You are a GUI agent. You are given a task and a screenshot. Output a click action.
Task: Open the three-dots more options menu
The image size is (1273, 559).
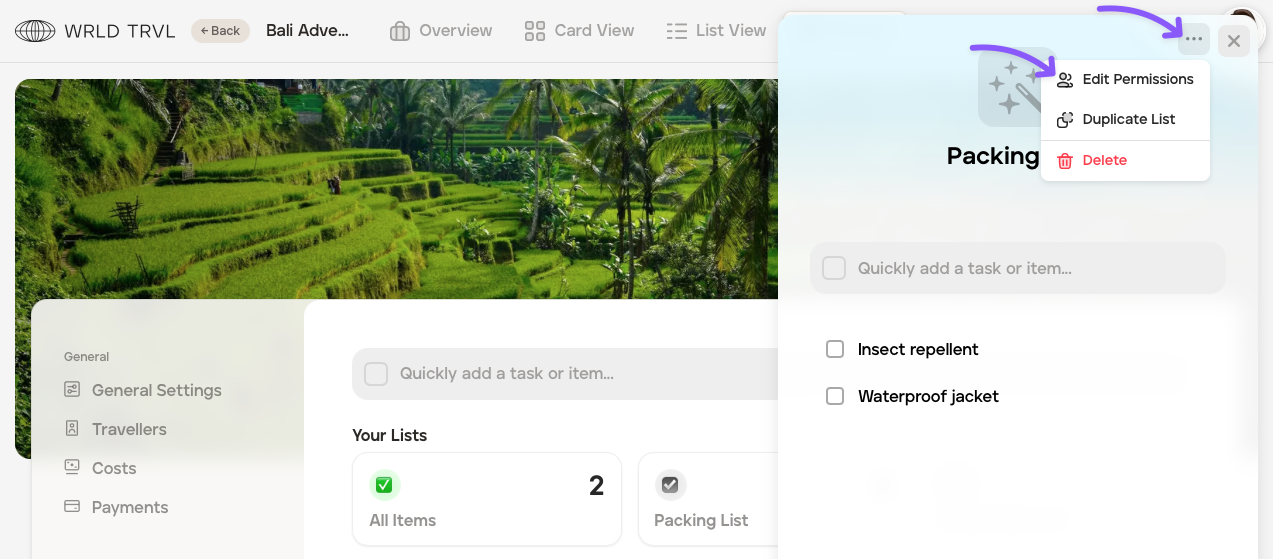pyautogui.click(x=1194, y=40)
